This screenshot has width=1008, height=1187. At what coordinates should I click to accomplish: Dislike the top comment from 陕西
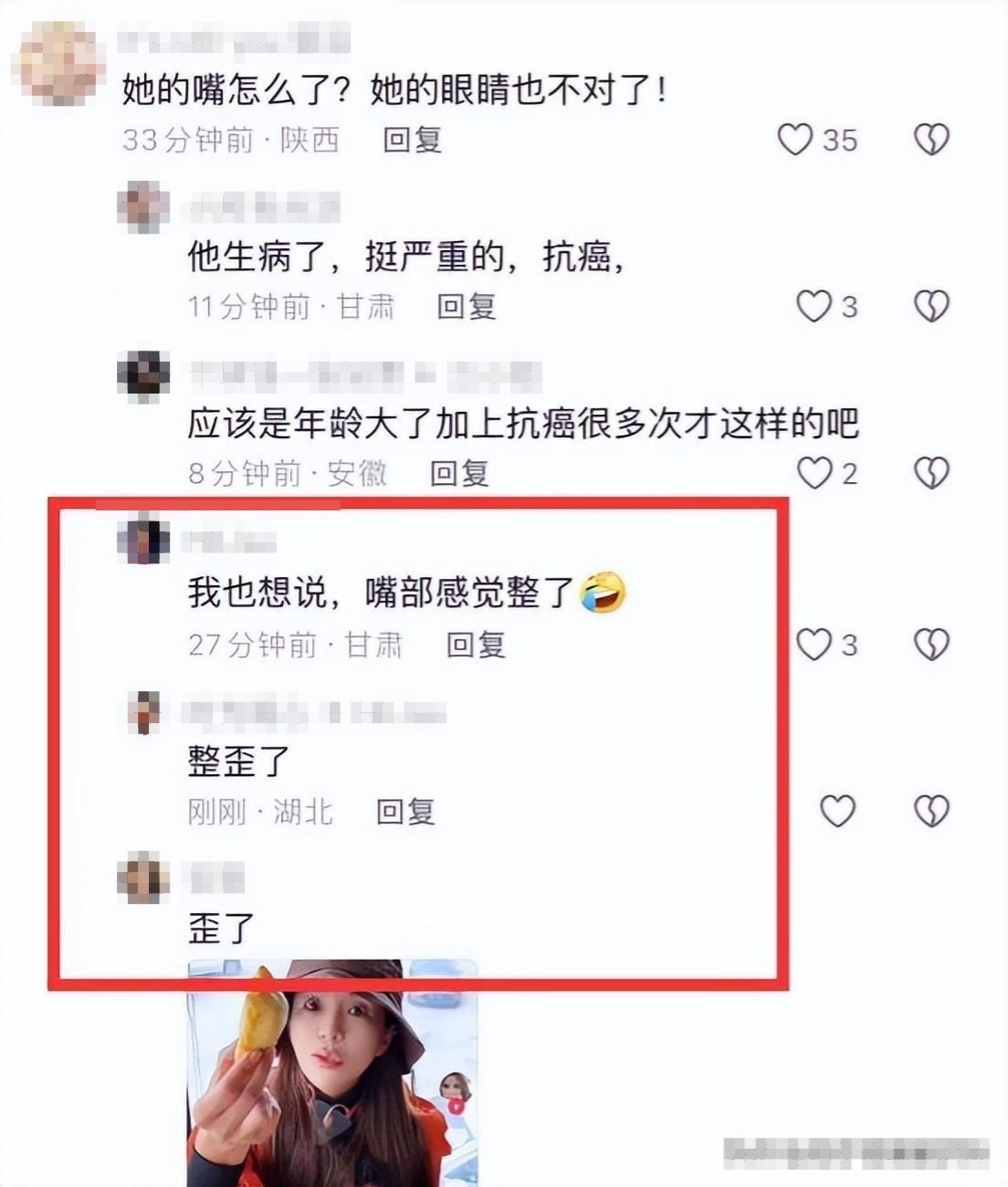point(931,140)
